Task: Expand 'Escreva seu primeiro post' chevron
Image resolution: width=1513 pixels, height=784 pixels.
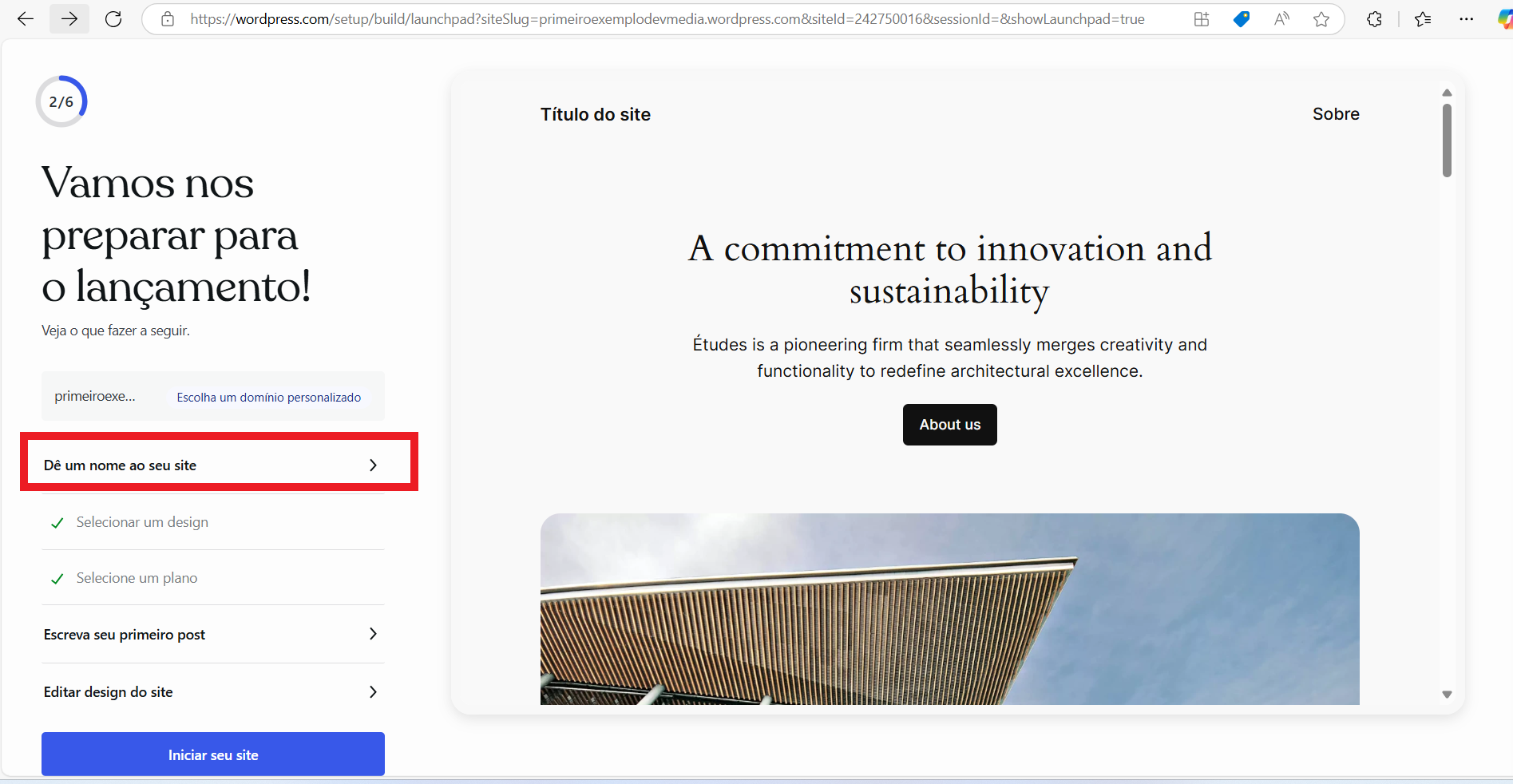Action: point(373,634)
